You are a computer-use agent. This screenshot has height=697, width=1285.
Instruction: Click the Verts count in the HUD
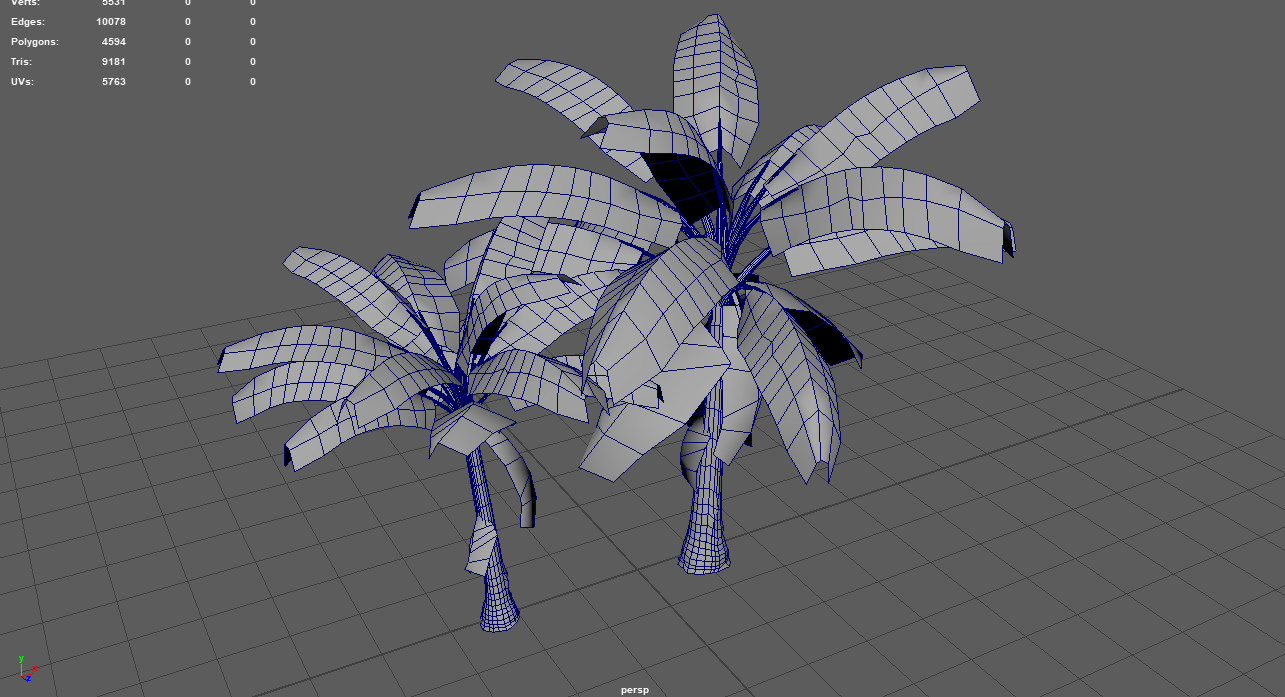pos(113,3)
